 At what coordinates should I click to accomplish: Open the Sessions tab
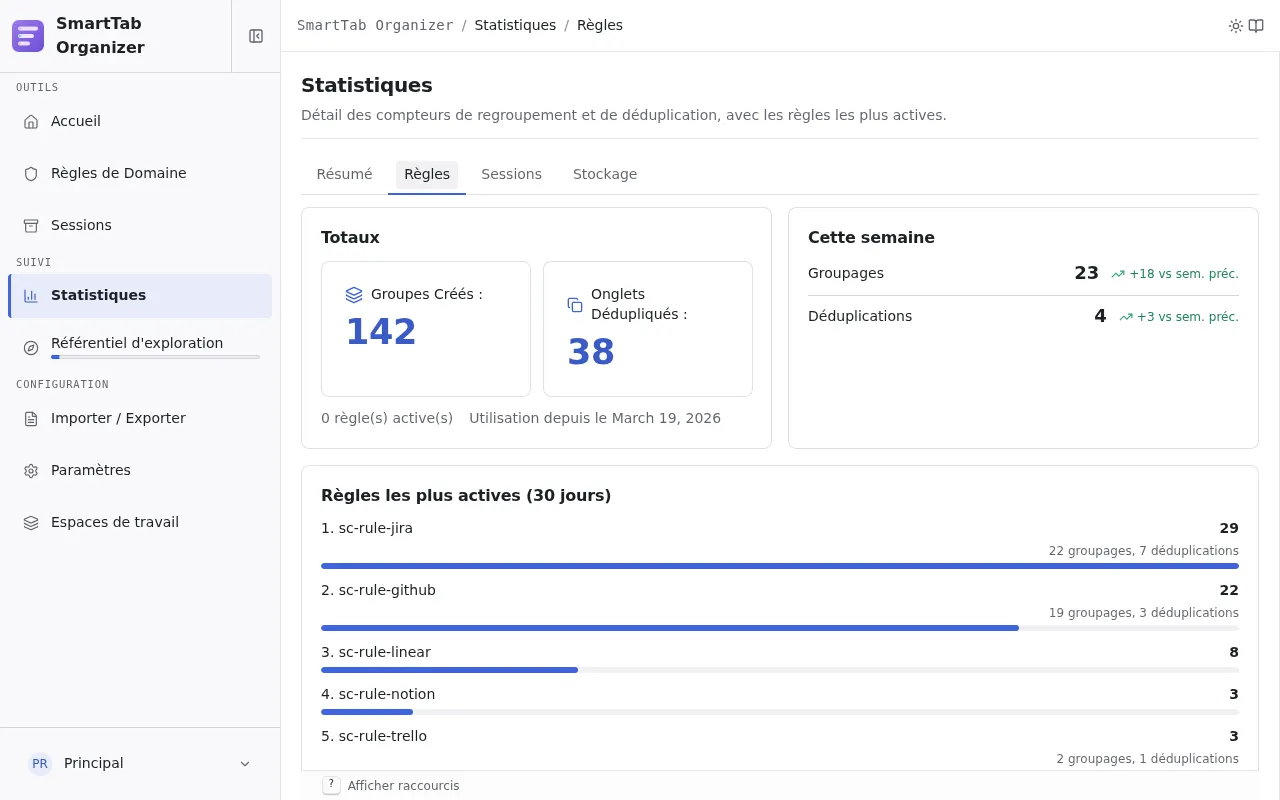[511, 174]
